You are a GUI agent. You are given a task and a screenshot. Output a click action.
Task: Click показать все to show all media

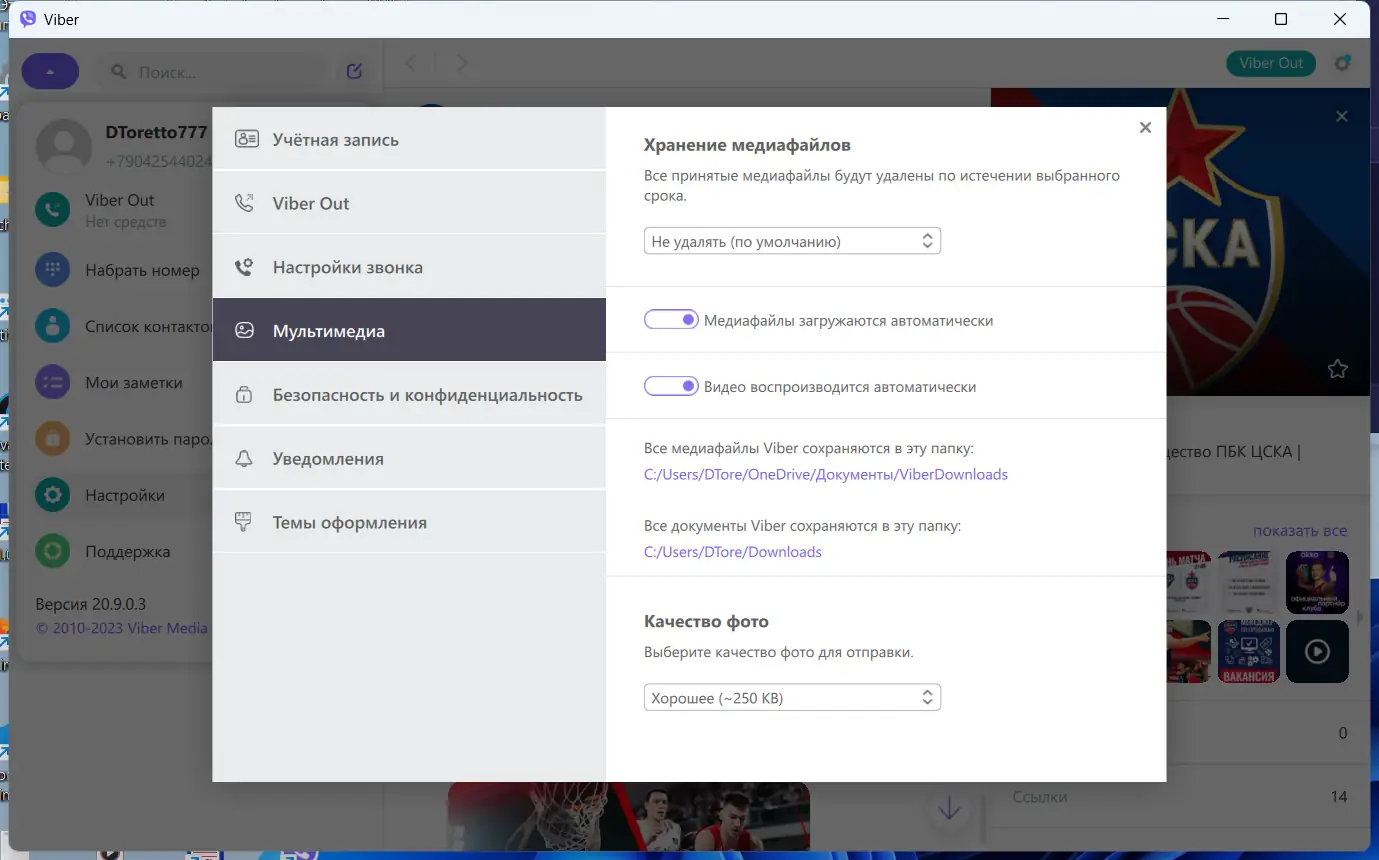[x=1300, y=530]
